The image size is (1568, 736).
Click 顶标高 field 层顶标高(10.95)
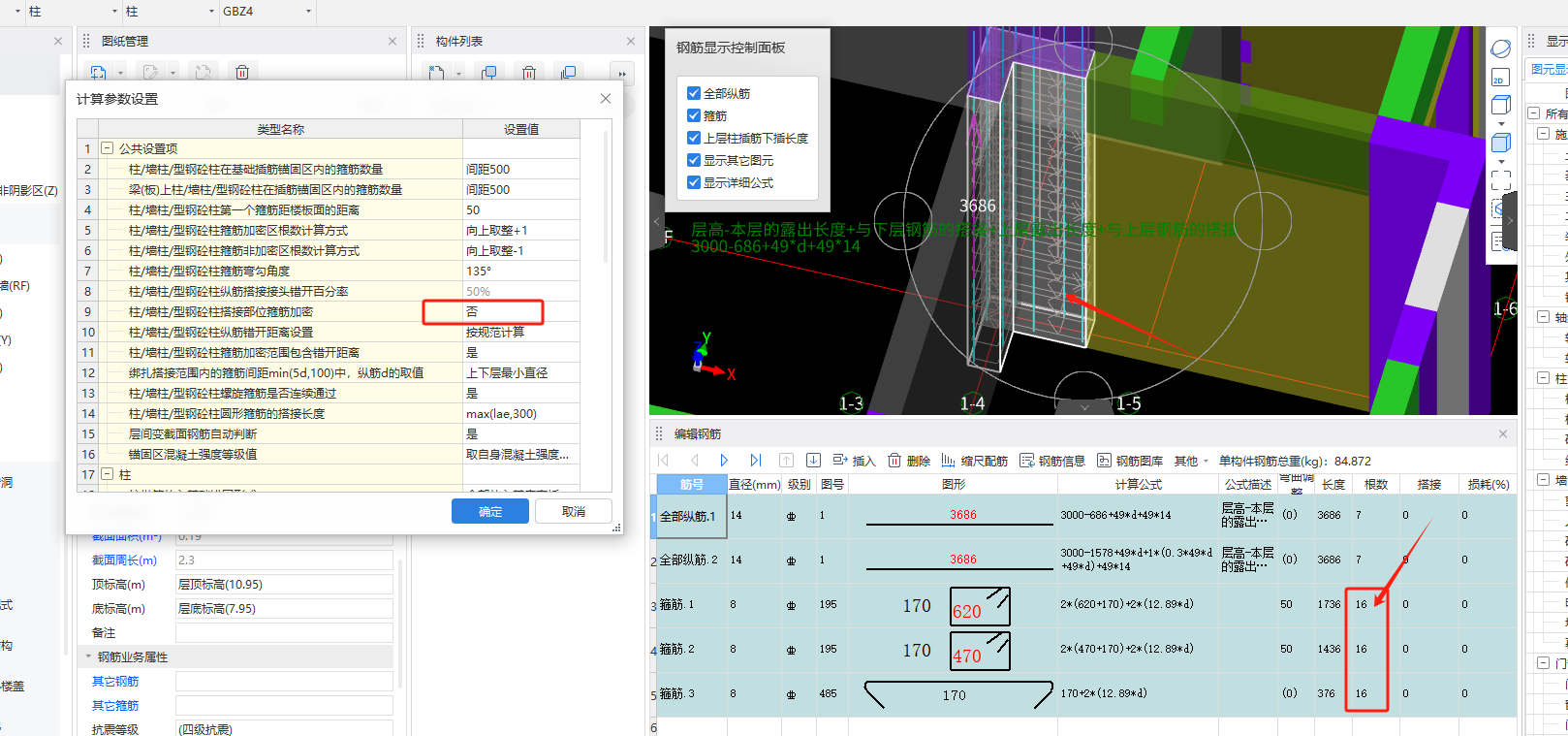click(284, 585)
